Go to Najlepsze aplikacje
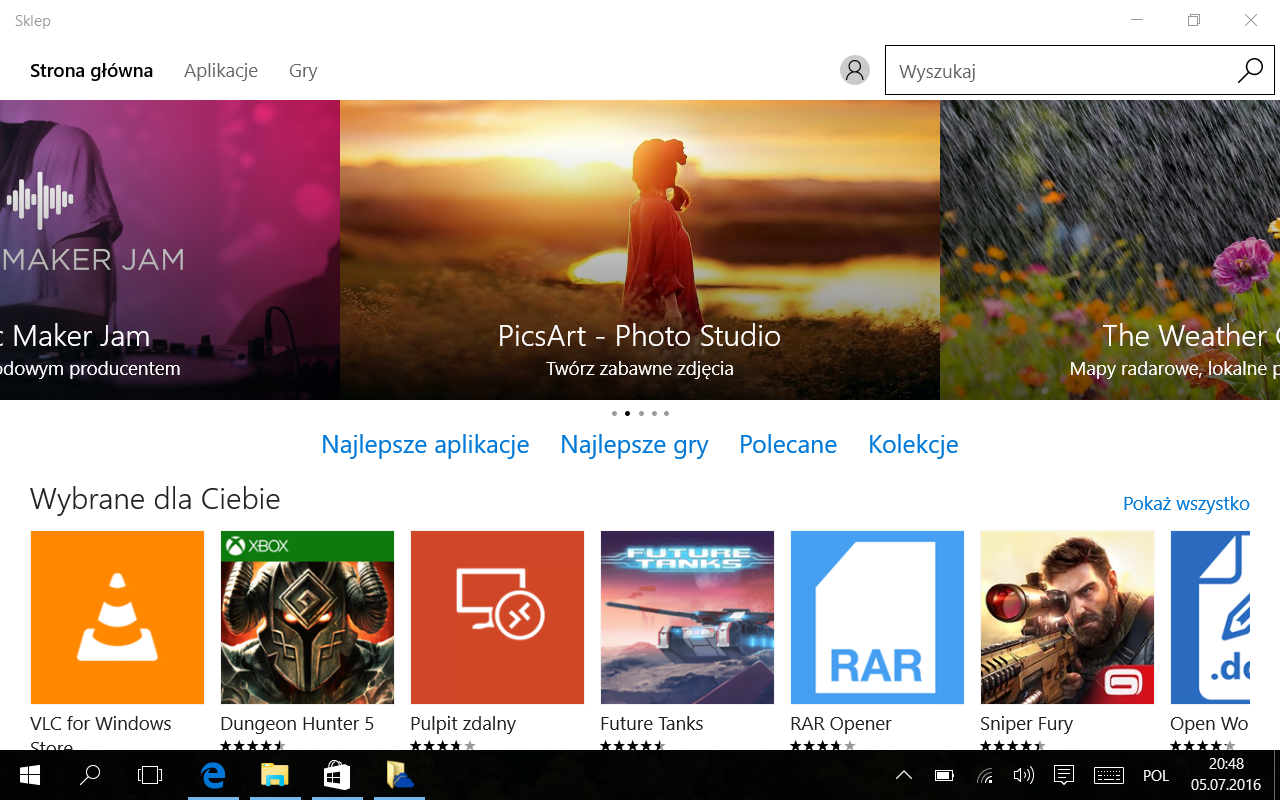The width and height of the screenshot is (1280, 800). (425, 445)
